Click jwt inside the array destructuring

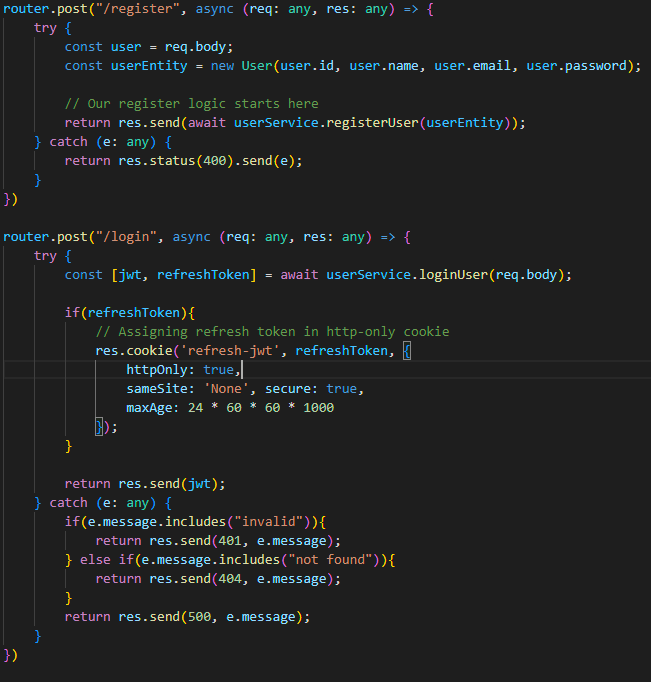(130, 275)
